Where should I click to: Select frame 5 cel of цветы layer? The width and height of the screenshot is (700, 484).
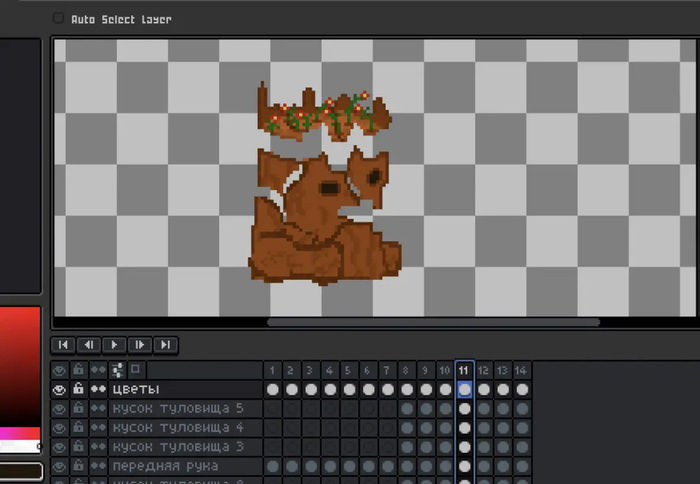point(349,390)
